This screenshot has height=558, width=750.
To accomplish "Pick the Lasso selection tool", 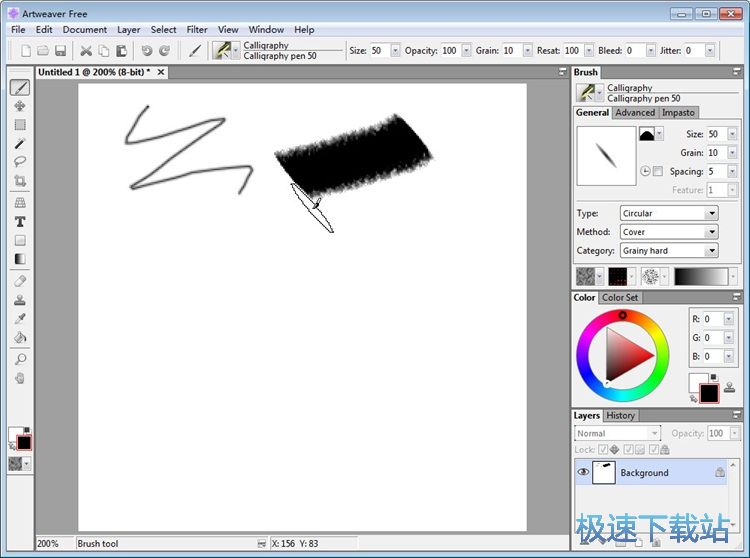I will click(20, 163).
